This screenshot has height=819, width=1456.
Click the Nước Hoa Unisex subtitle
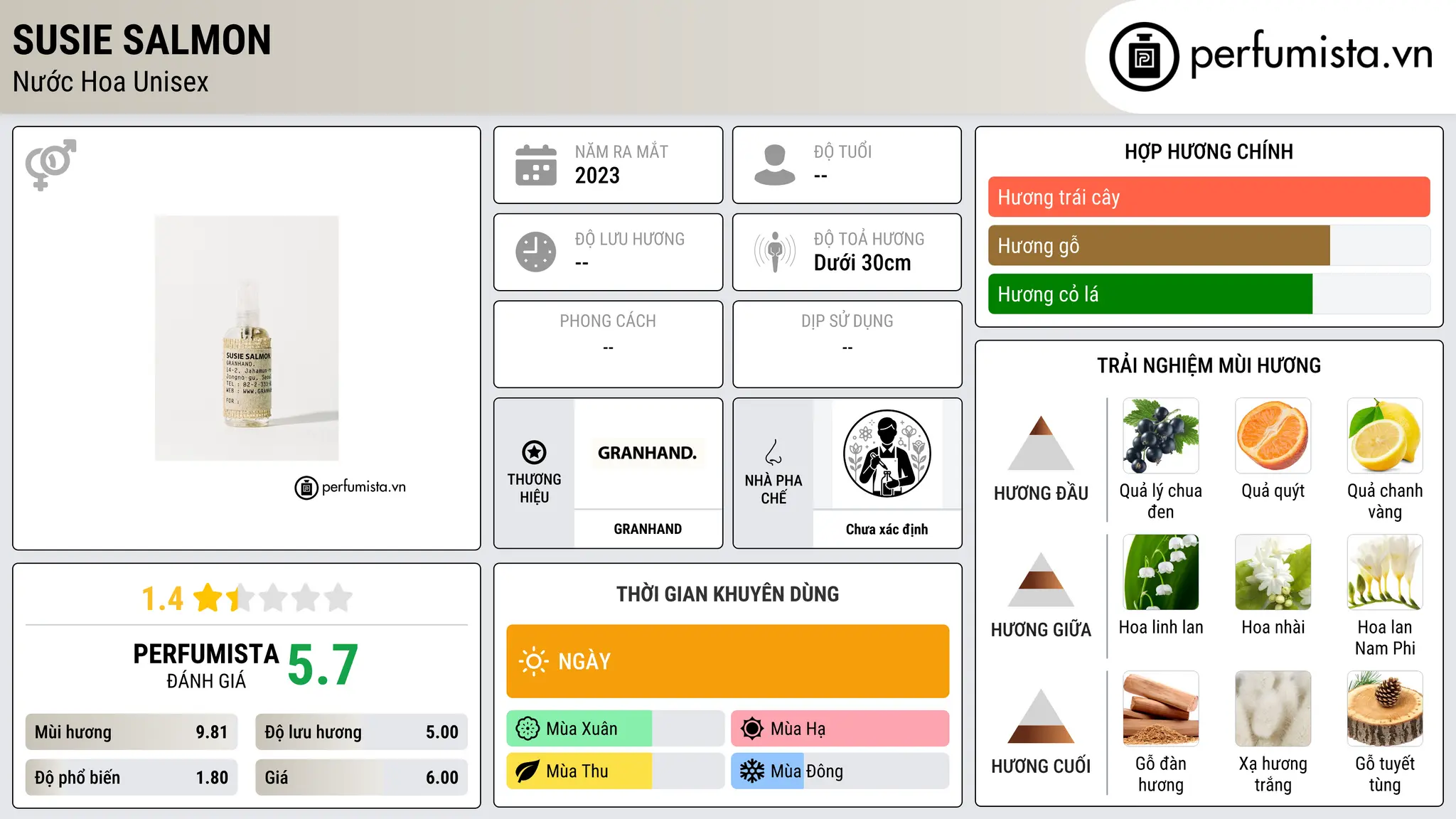111,82
